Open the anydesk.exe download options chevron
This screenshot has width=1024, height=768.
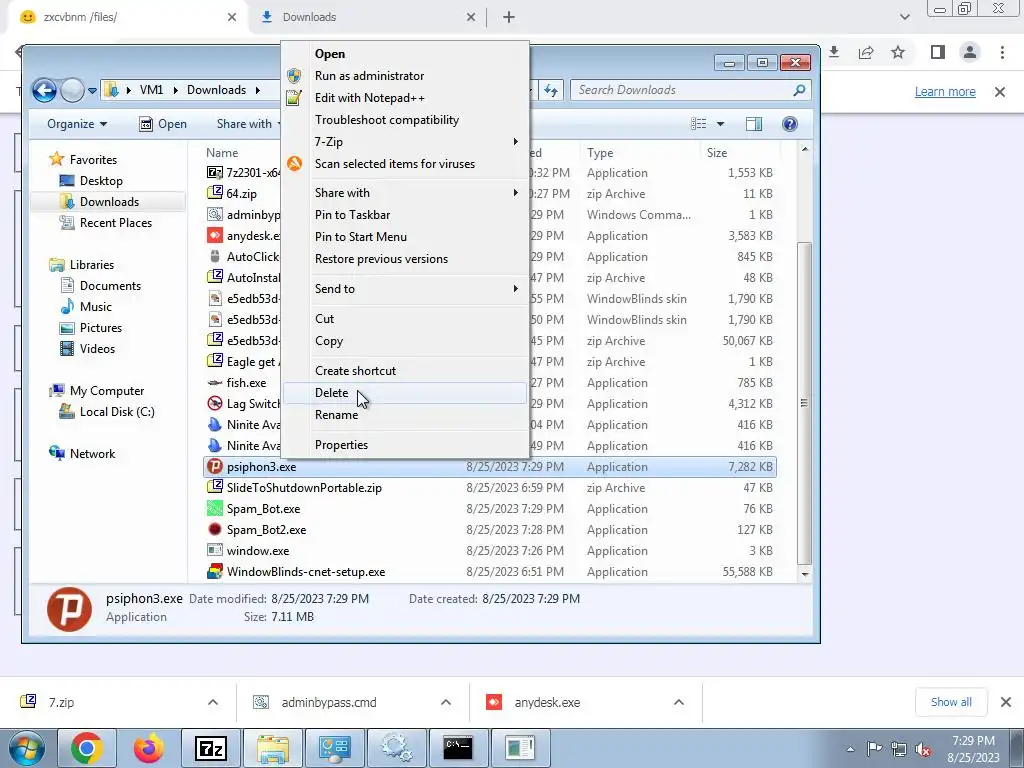tap(679, 702)
